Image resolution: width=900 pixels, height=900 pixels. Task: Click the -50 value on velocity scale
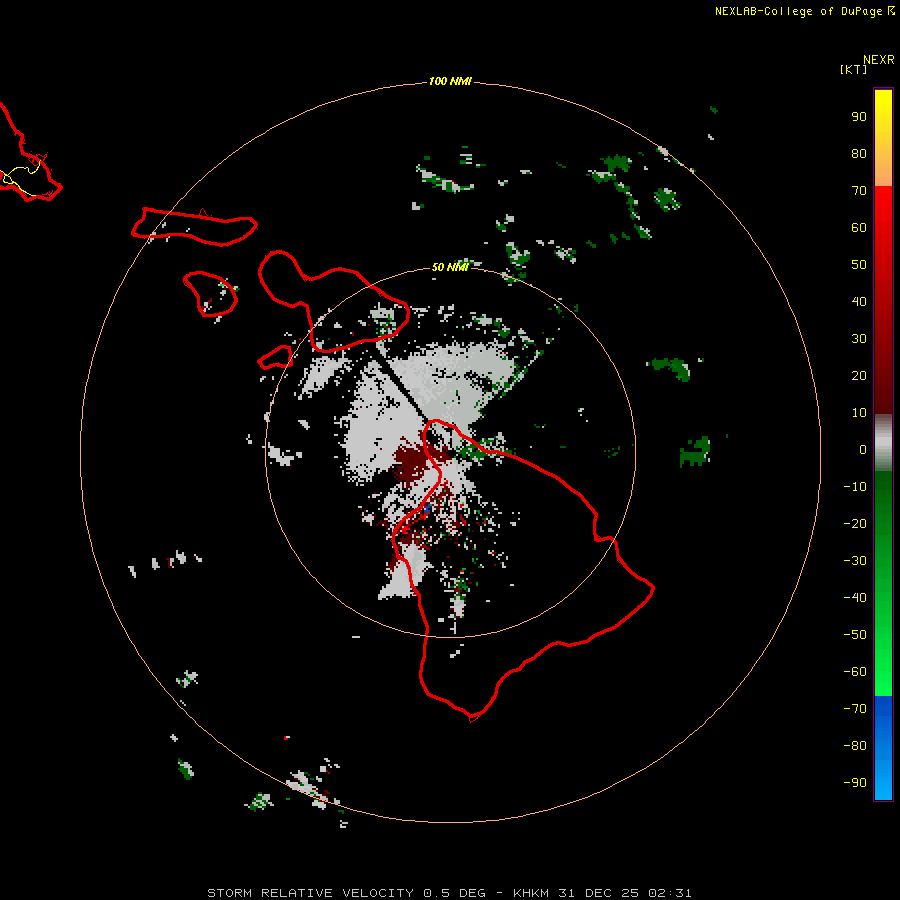(x=855, y=635)
